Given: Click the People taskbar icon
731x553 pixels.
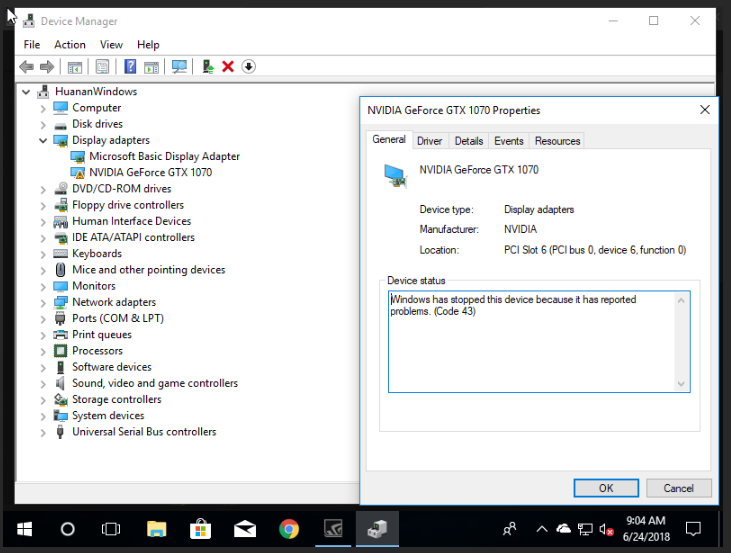Looking at the screenshot, I should point(510,529).
